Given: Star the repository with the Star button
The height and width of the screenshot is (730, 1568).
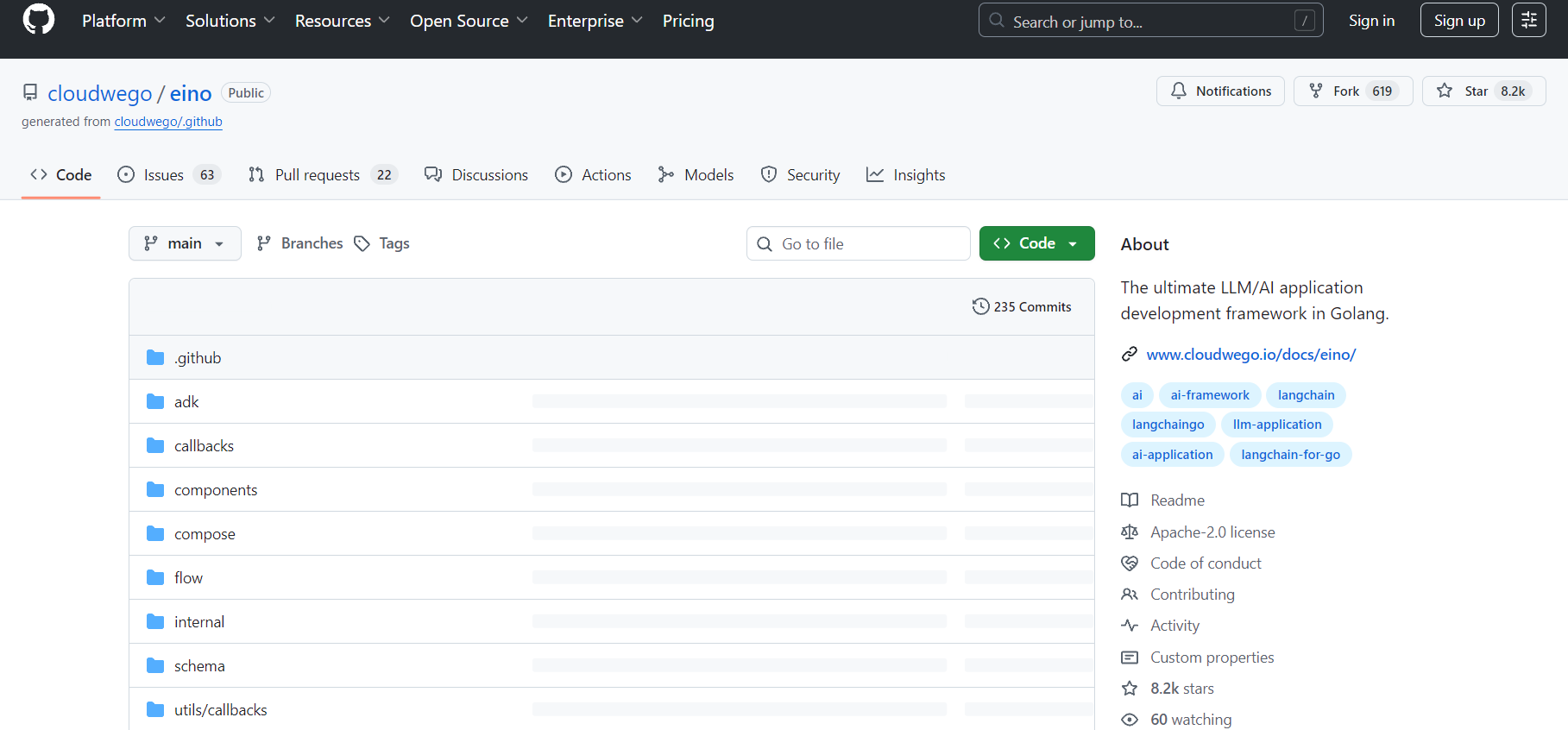Looking at the screenshot, I should pos(1483,91).
